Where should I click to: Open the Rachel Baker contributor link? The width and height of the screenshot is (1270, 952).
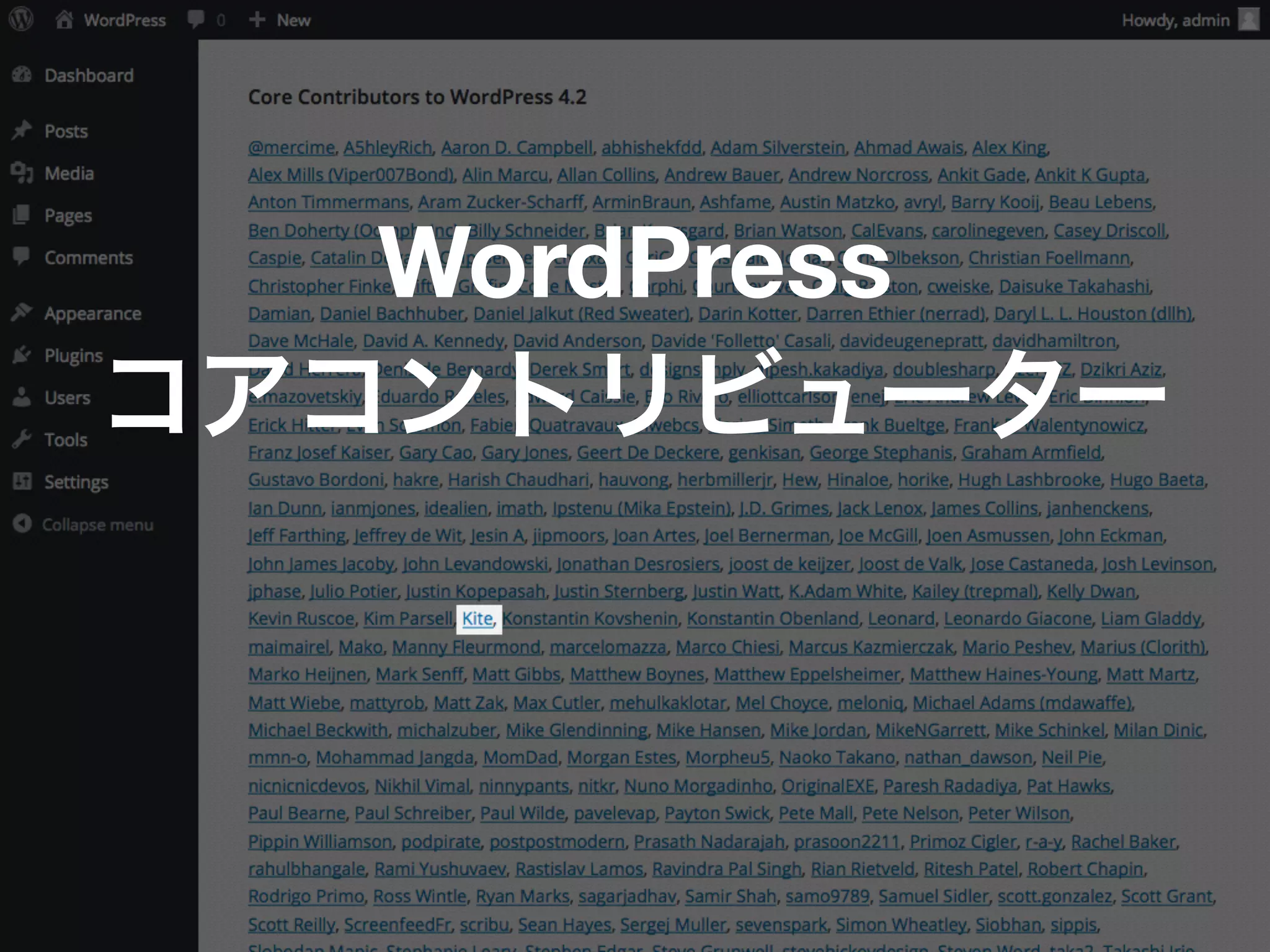[x=1123, y=842]
